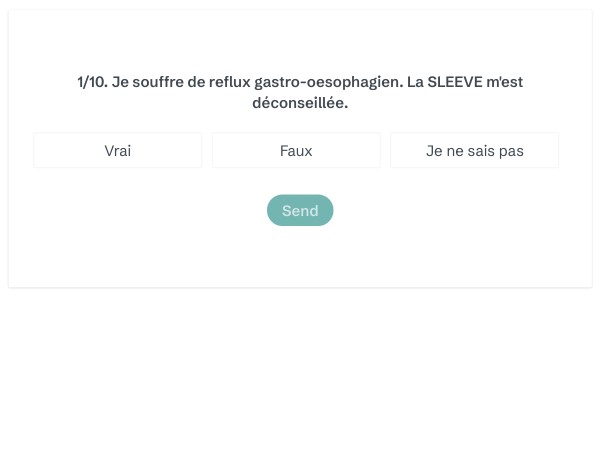Select the "Vrai" answer option

coord(118,151)
